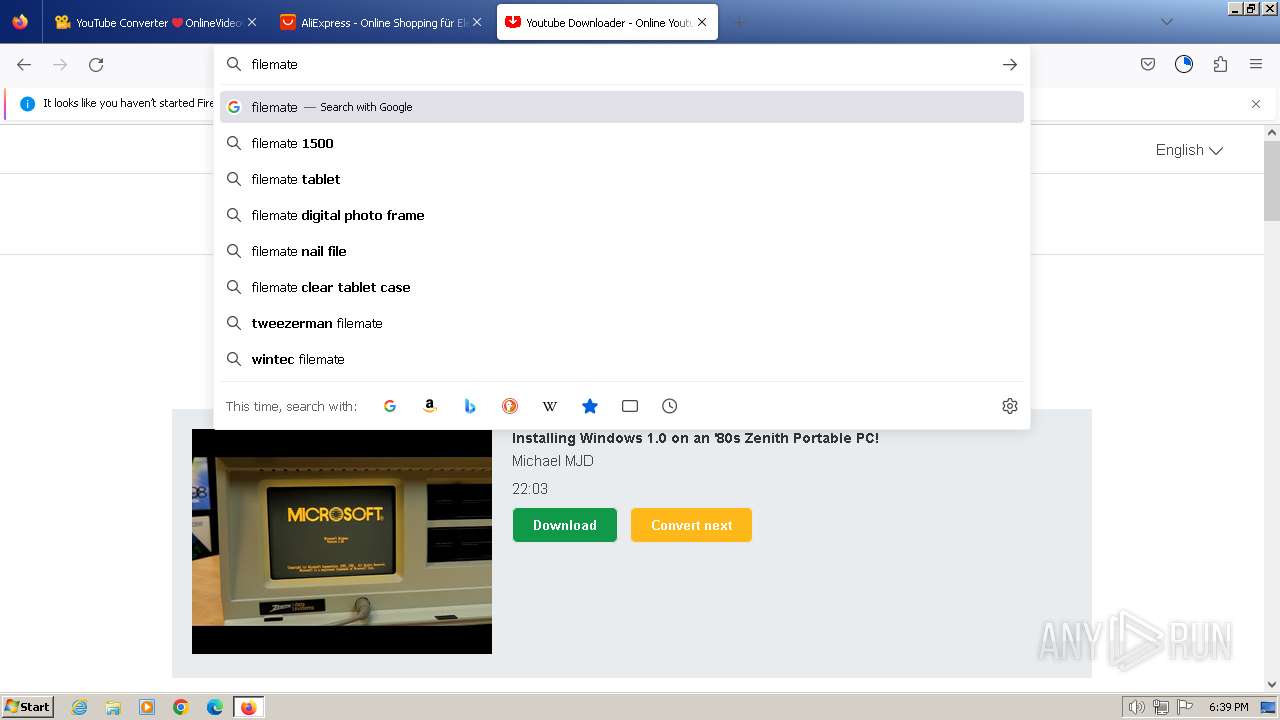This screenshot has width=1280, height=720.
Task: Select suggestion 'filemate nail file'
Action: click(622, 251)
